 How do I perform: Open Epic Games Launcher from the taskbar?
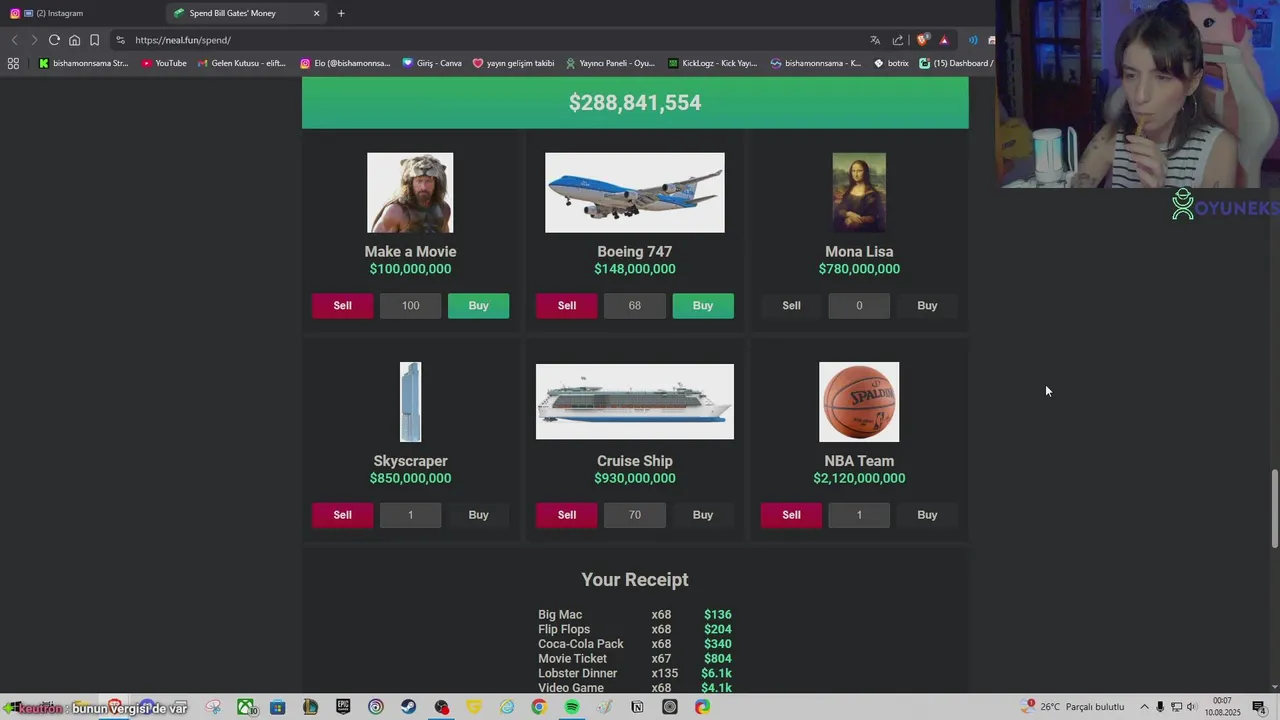tap(343, 707)
